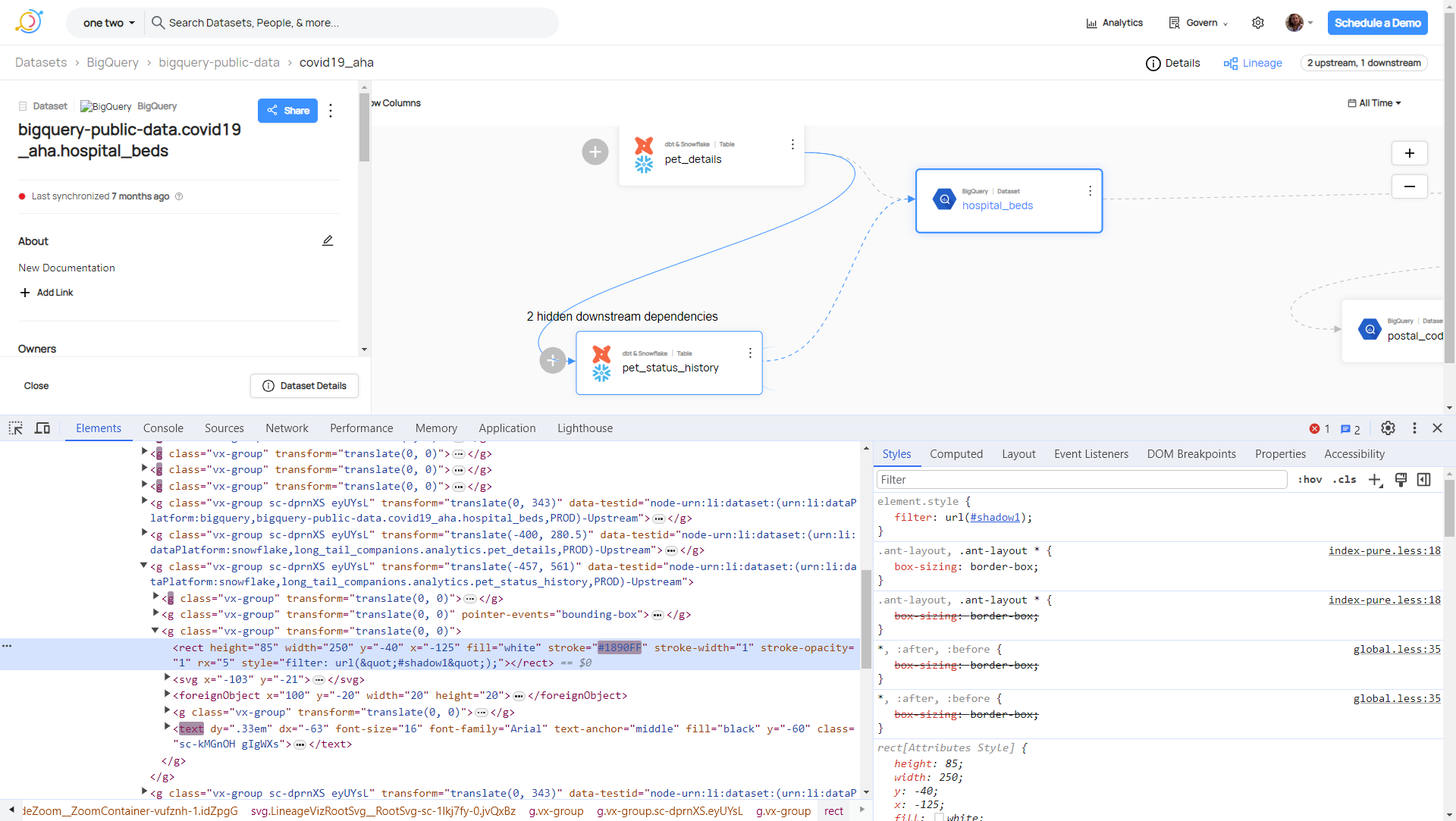The image size is (1456, 821).
Task: Open the Govern dropdown menu
Action: pos(1198,23)
